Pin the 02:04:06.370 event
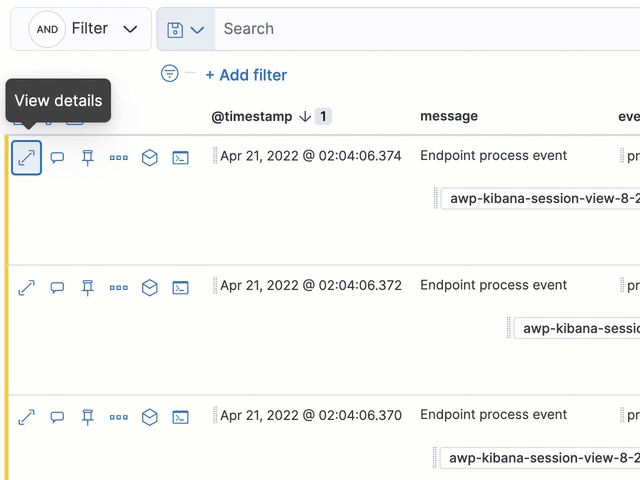This screenshot has width=640, height=480. pos(88,417)
